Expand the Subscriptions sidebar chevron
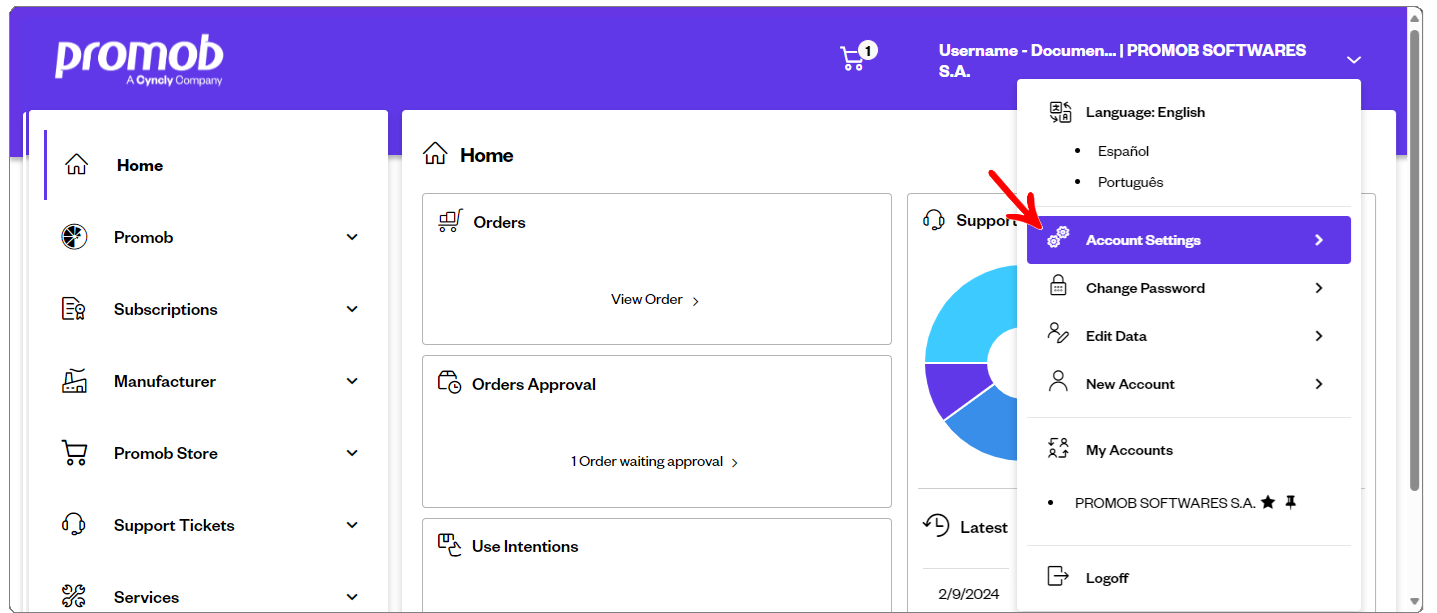 [352, 309]
